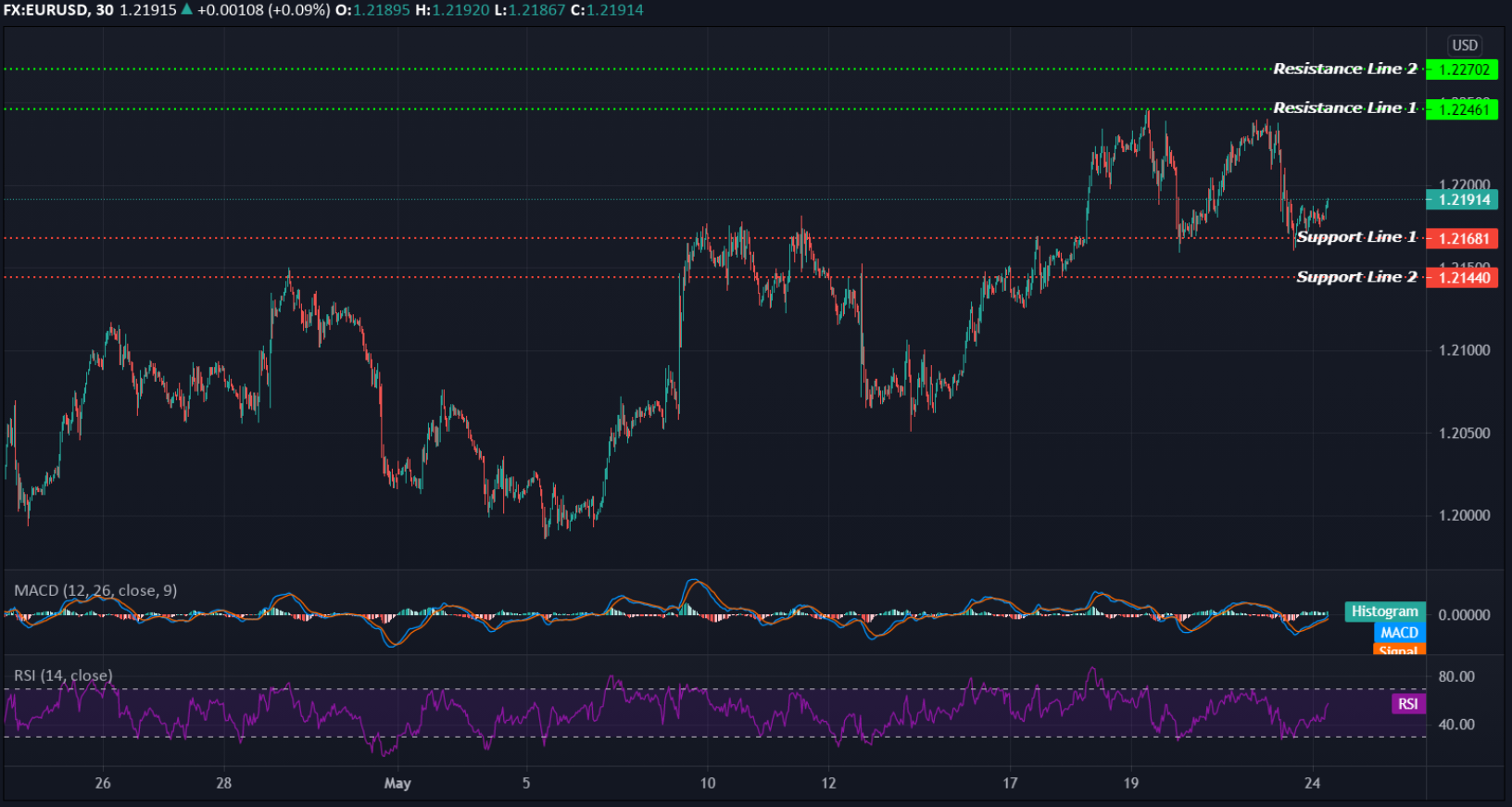The height and width of the screenshot is (807, 1512).
Task: Click the 1.21681 support price tag
Action: [x=1462, y=238]
